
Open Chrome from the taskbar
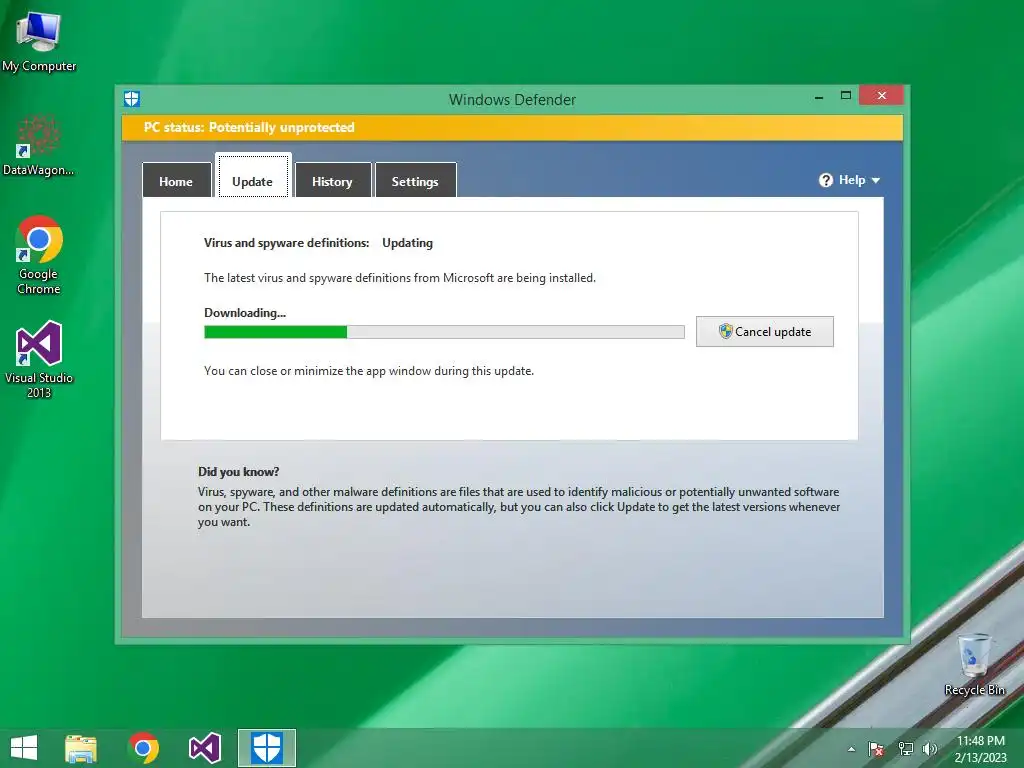[144, 748]
